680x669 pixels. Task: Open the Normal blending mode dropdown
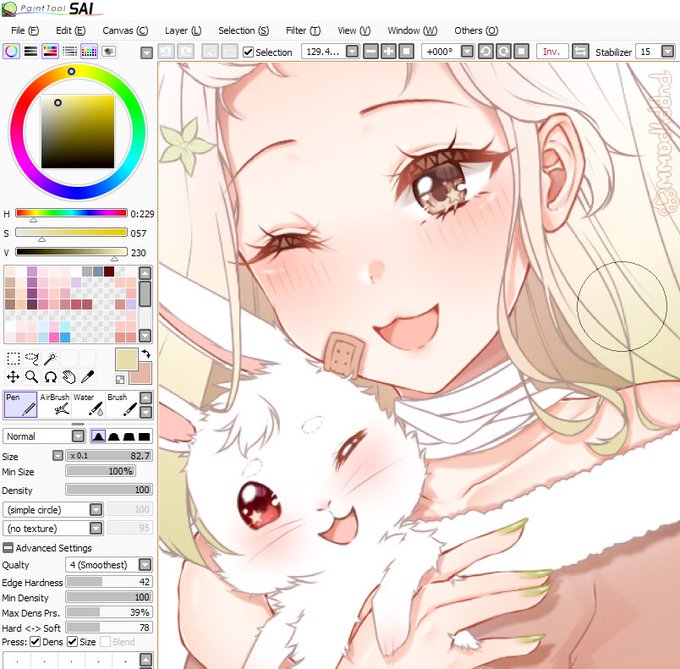click(x=78, y=436)
